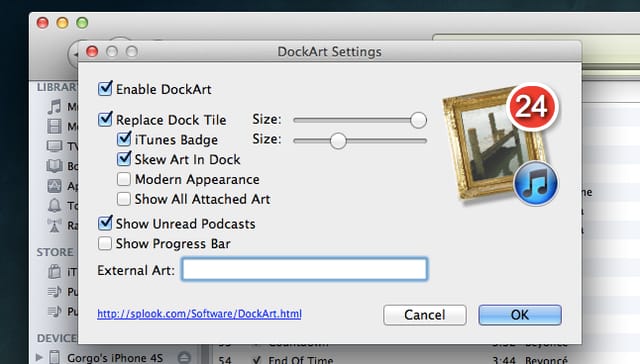Toggle the iTunes Badge checkbox
This screenshot has width=640, height=364.
[124, 139]
